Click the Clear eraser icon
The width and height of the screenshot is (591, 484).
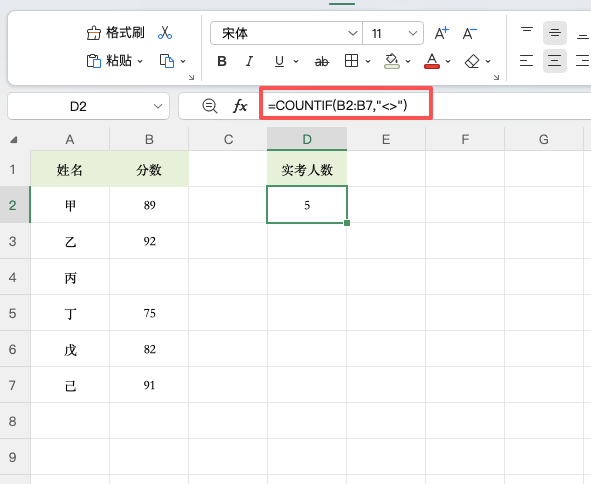tap(472, 61)
